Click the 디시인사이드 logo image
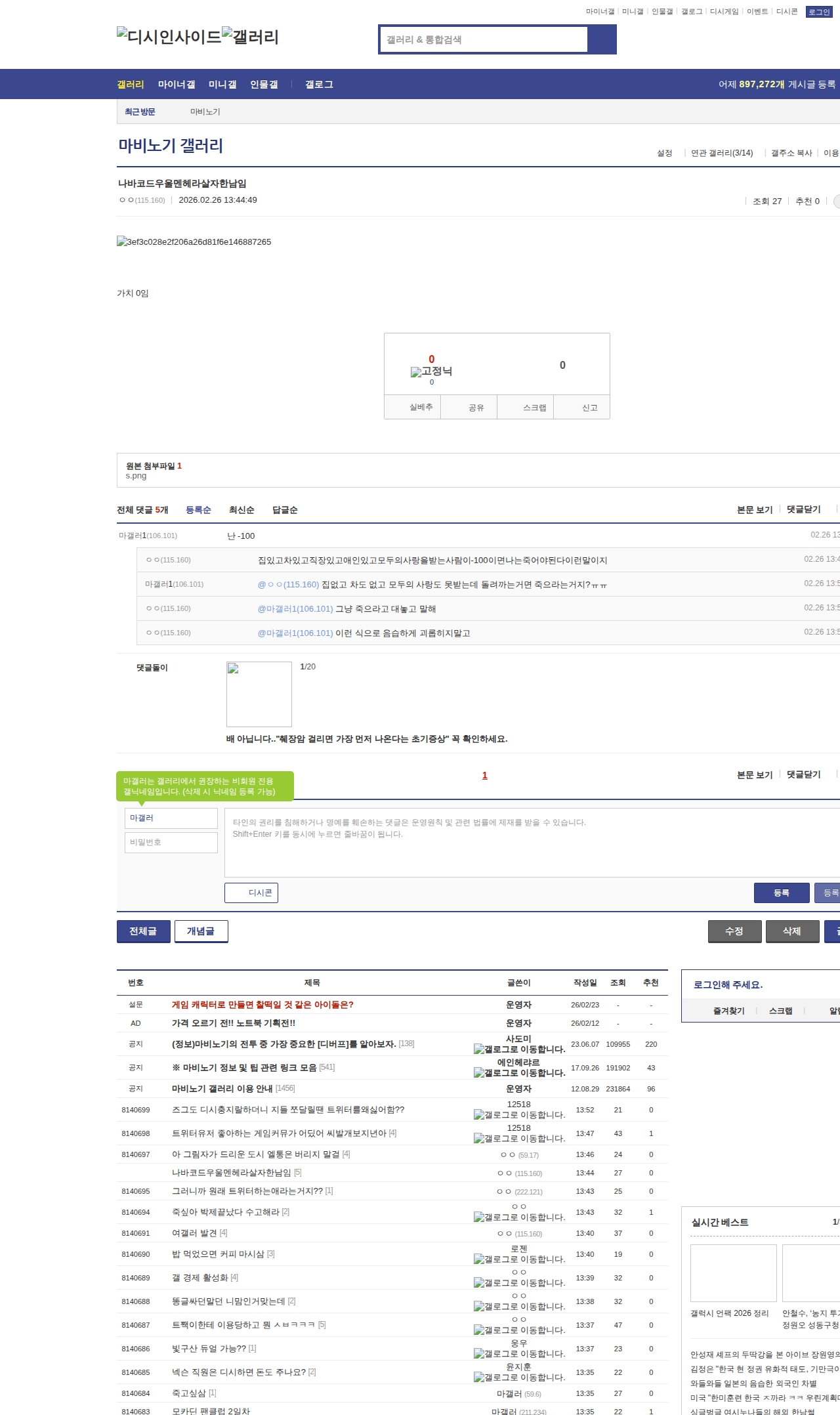Viewport: 840px width, 1415px height. [169, 37]
